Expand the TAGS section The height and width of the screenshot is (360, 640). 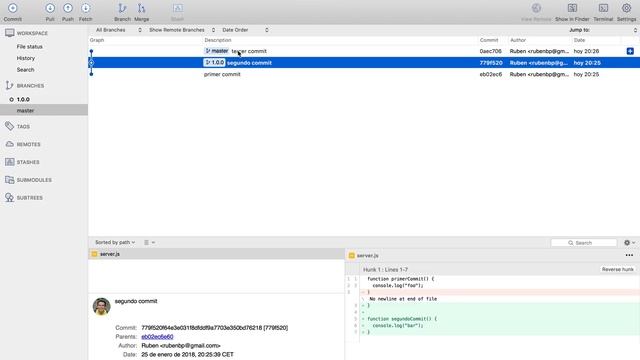[23, 127]
